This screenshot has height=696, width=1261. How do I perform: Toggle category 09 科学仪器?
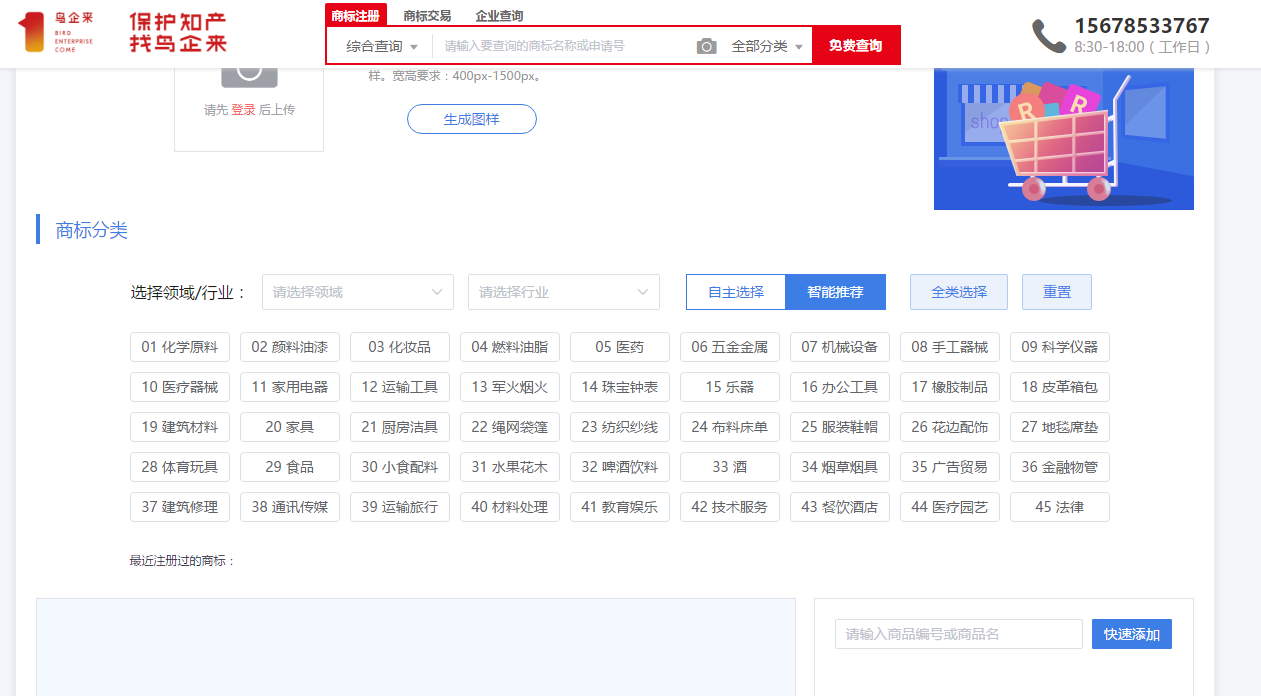click(x=1060, y=347)
